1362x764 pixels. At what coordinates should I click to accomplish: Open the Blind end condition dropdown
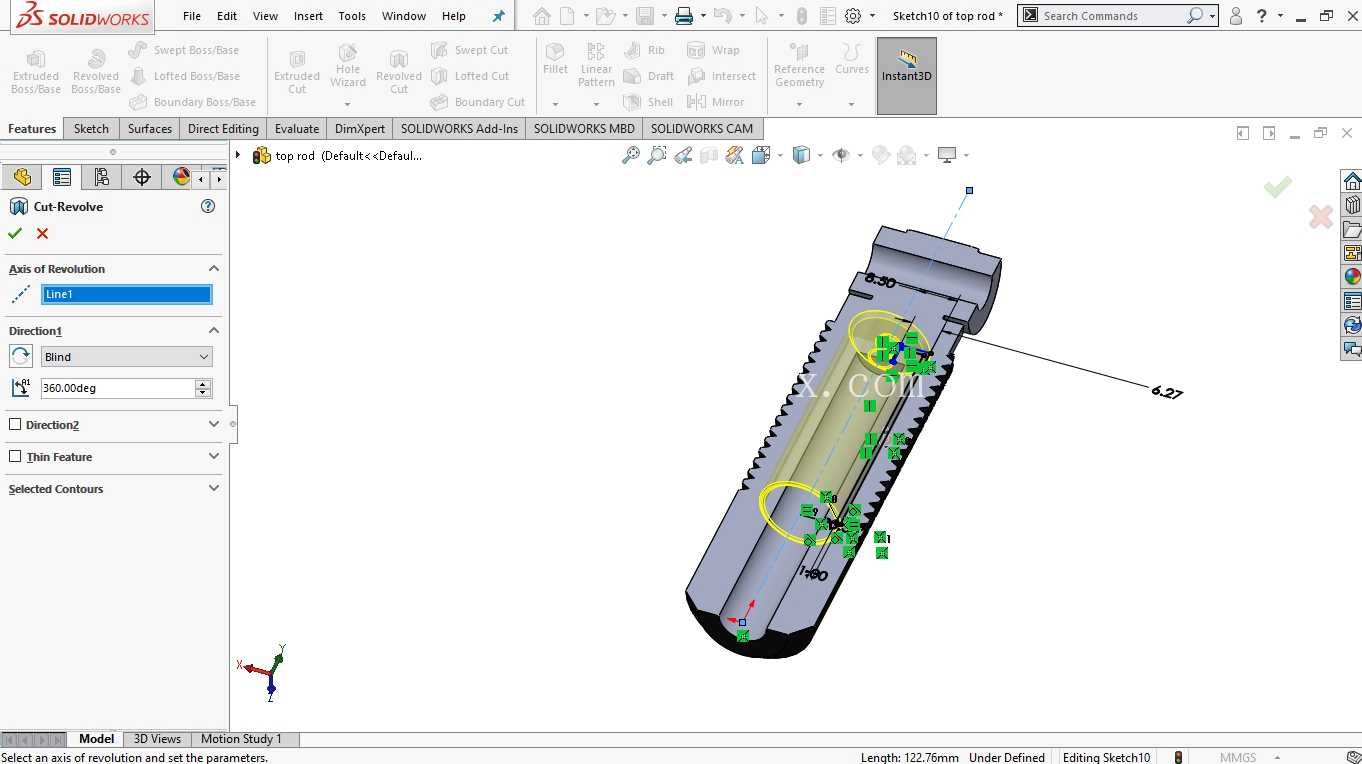pos(126,356)
